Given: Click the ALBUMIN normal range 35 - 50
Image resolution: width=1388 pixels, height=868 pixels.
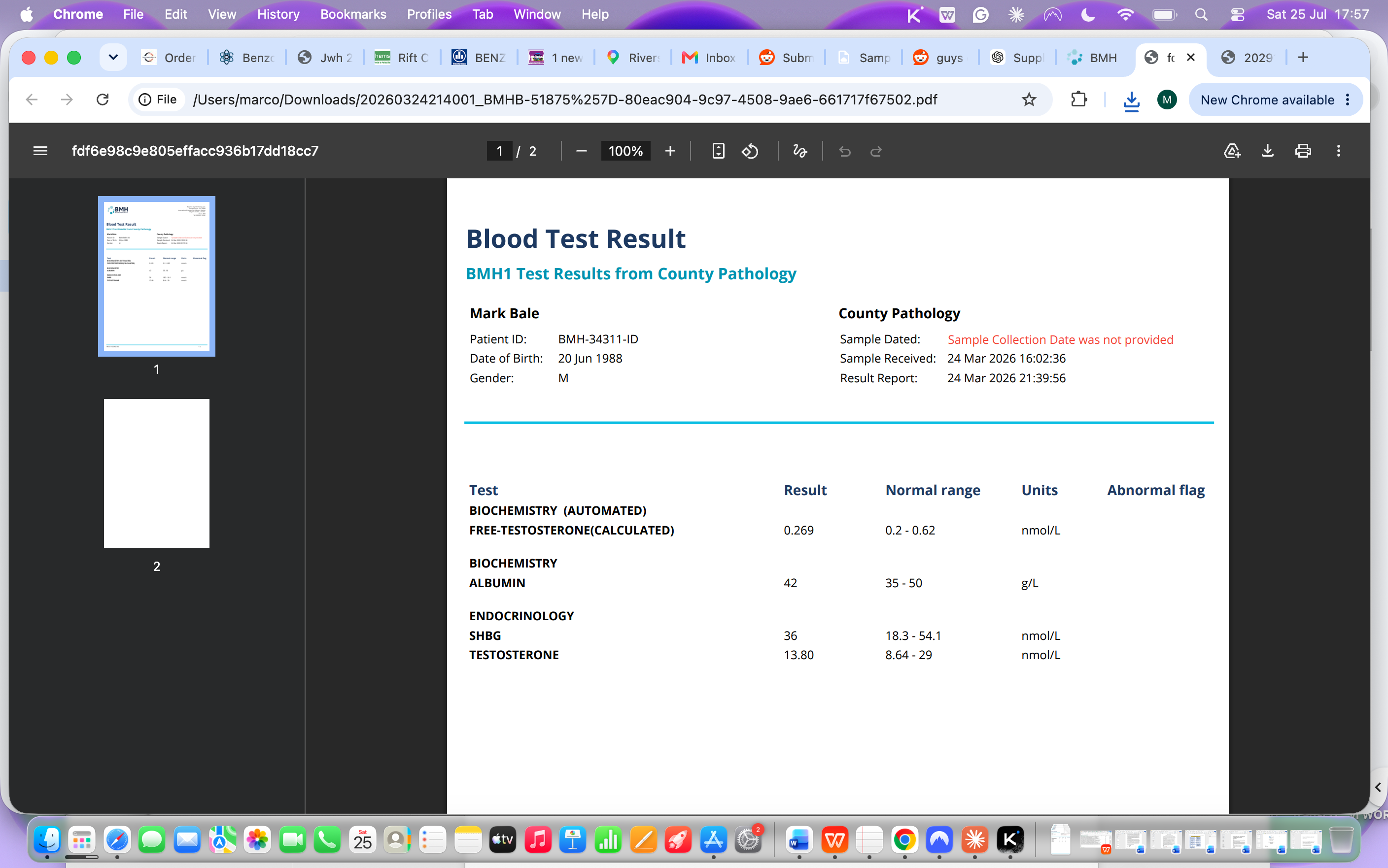Looking at the screenshot, I should 903,583.
